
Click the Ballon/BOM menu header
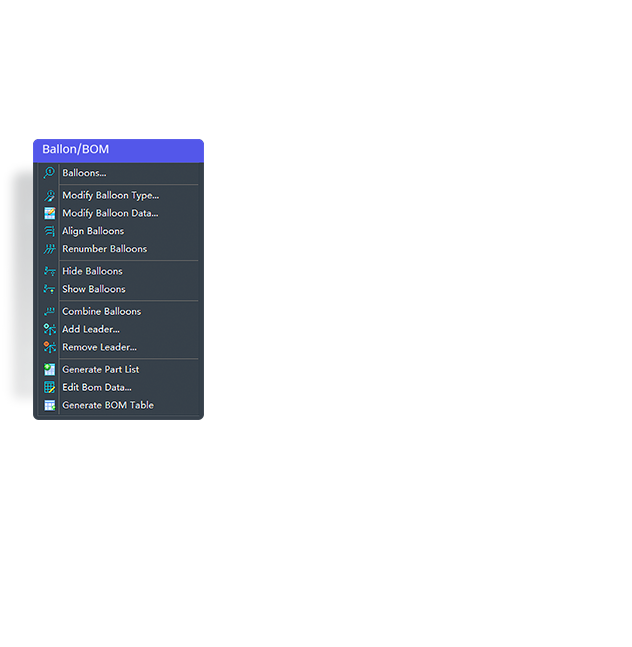pos(118,150)
